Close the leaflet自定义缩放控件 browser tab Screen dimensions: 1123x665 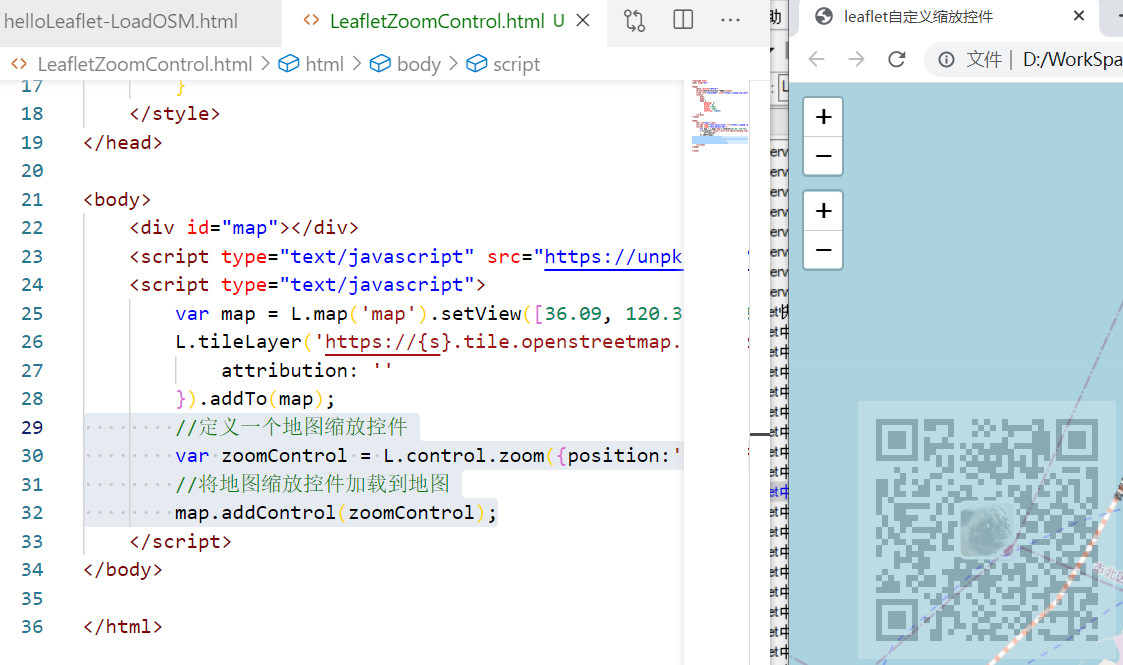pos(1079,16)
